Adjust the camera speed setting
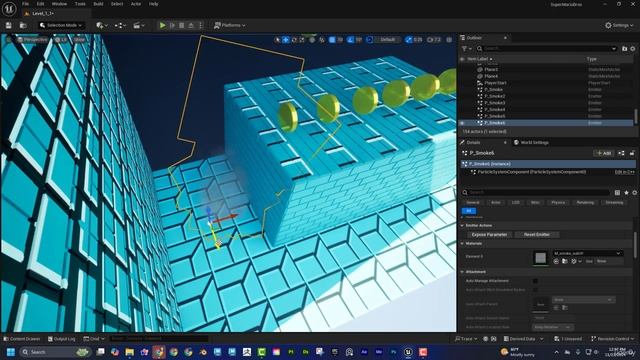The height and width of the screenshot is (360, 640). tap(434, 40)
